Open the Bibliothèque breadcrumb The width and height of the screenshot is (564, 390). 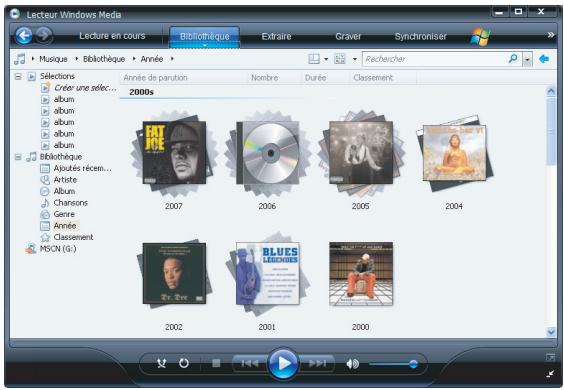(104, 59)
